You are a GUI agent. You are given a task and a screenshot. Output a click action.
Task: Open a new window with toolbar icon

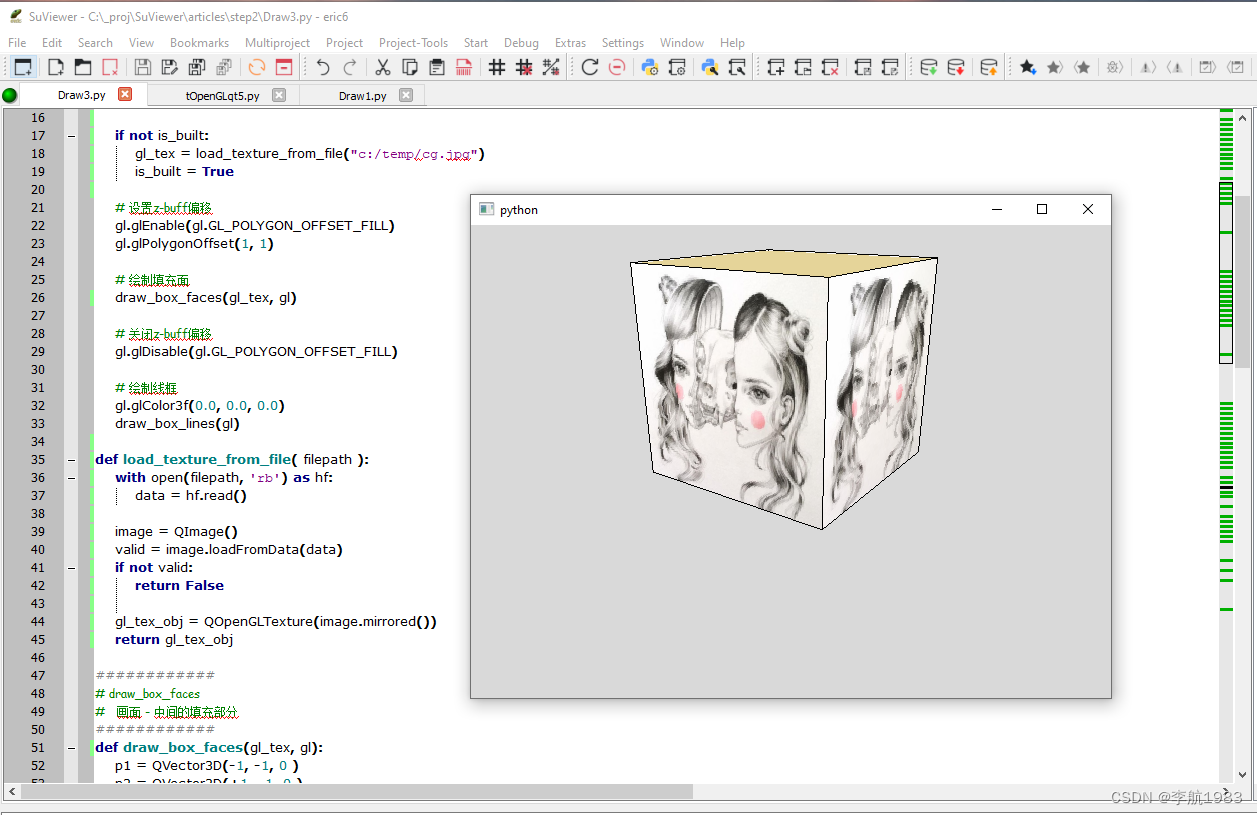23,67
